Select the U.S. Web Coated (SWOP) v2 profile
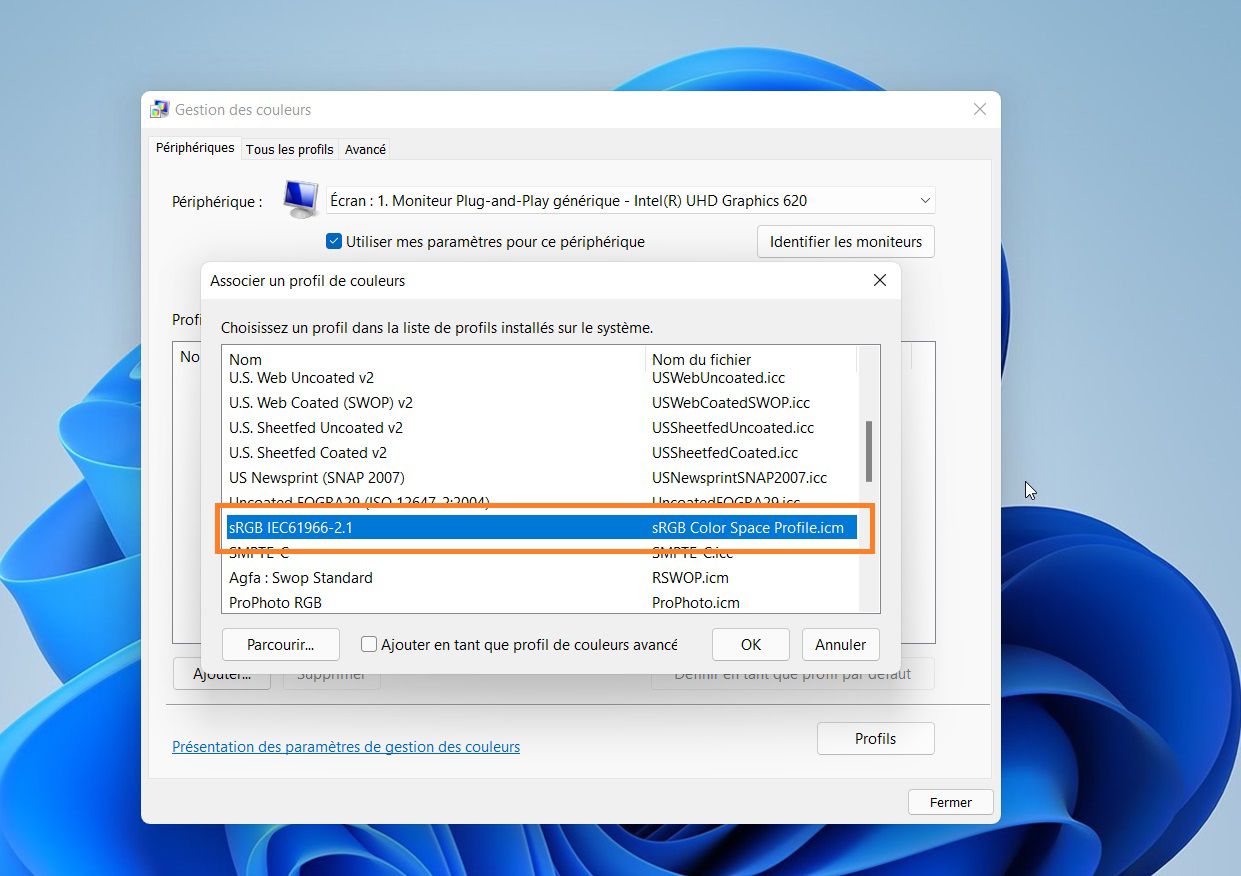 point(321,403)
